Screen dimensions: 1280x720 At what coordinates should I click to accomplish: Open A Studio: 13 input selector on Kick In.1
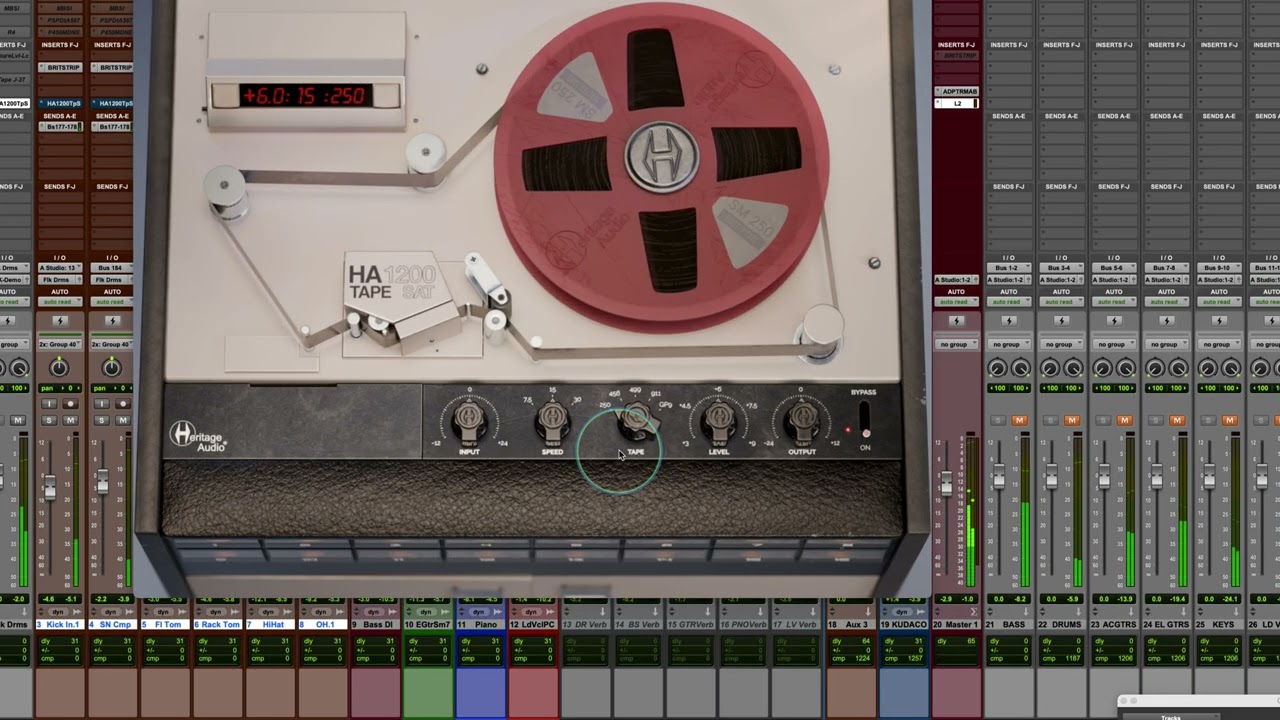click(59, 268)
